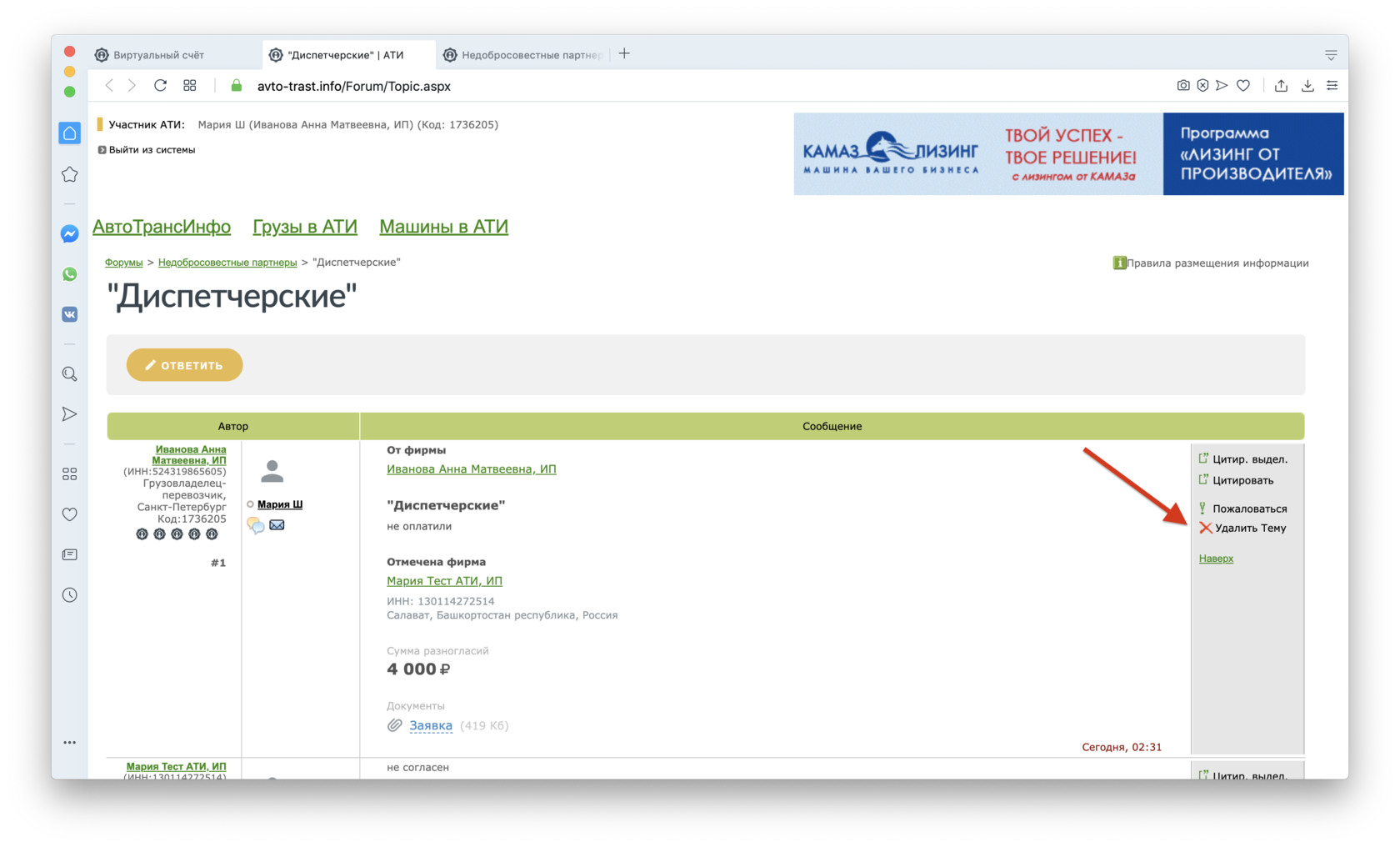
Task: Open marked firm Мария Тест АТИ, ИП link
Action: pyautogui.click(x=444, y=581)
